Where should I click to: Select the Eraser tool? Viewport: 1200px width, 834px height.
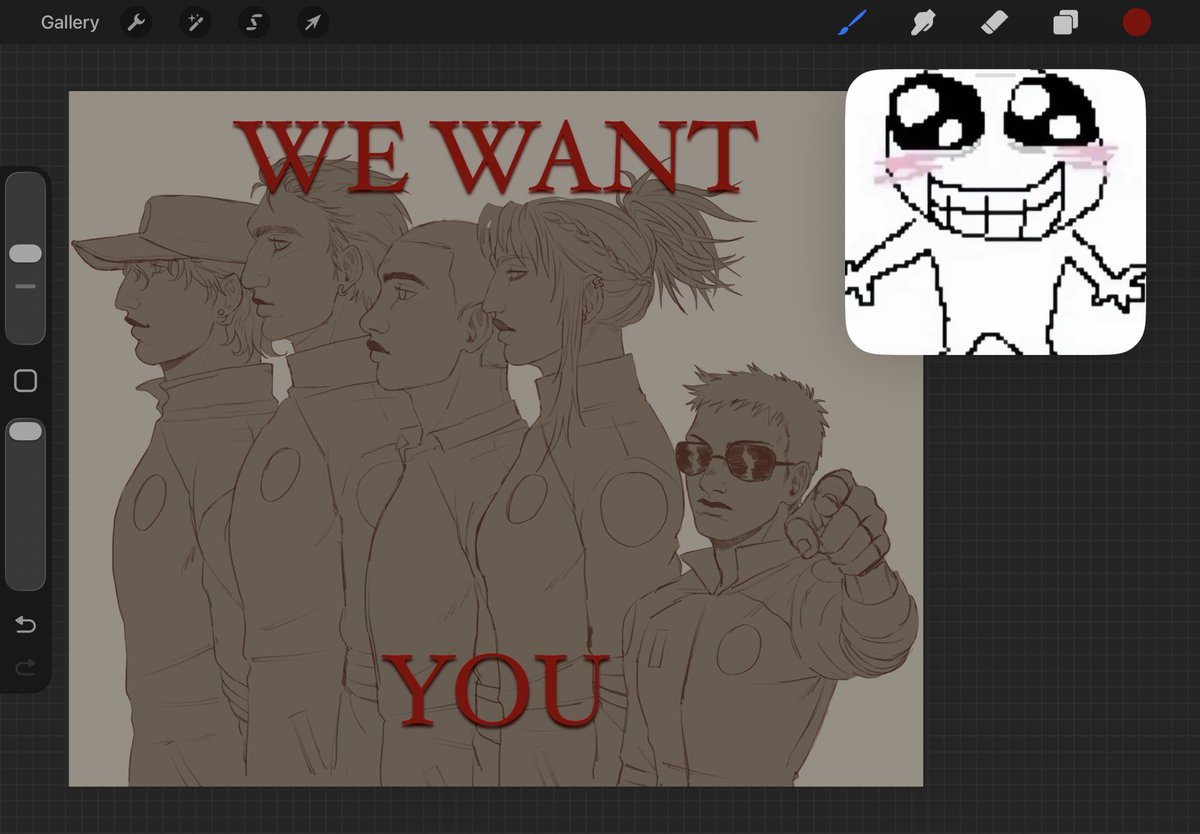coord(994,22)
